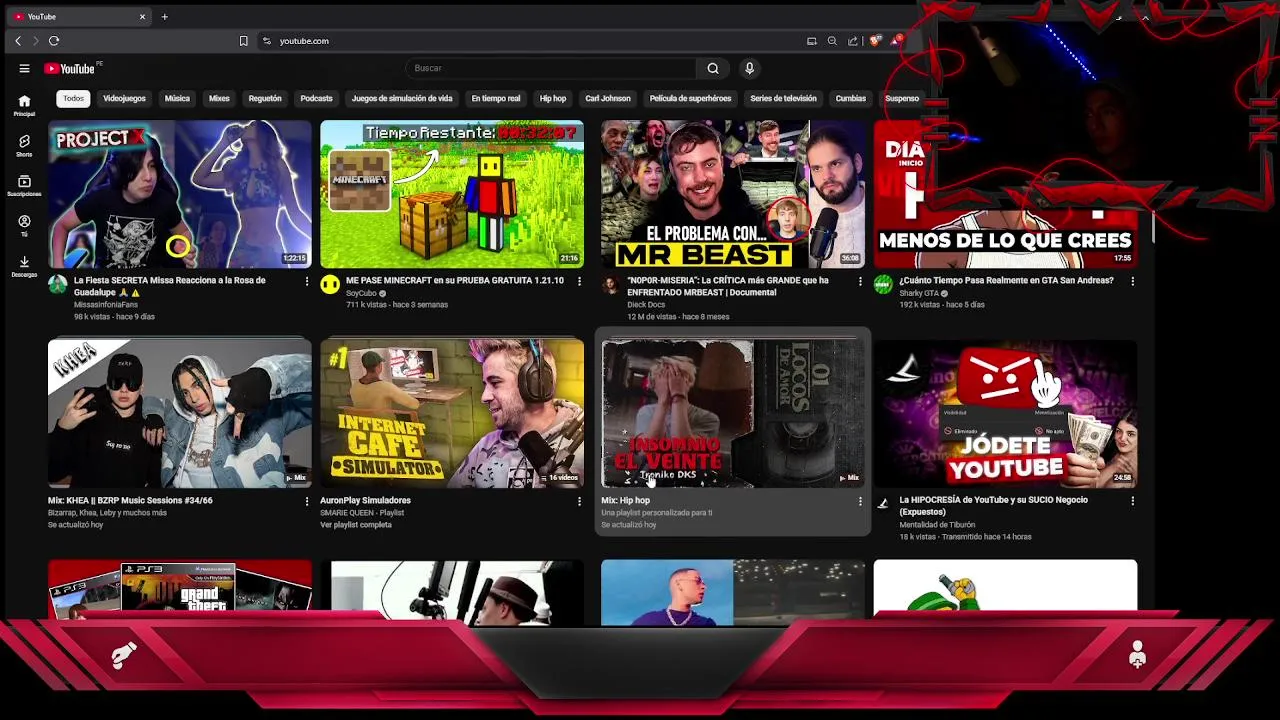1280x720 pixels.
Task: Open options for AuronPlay Simuladores playlist
Action: pyautogui.click(x=579, y=501)
